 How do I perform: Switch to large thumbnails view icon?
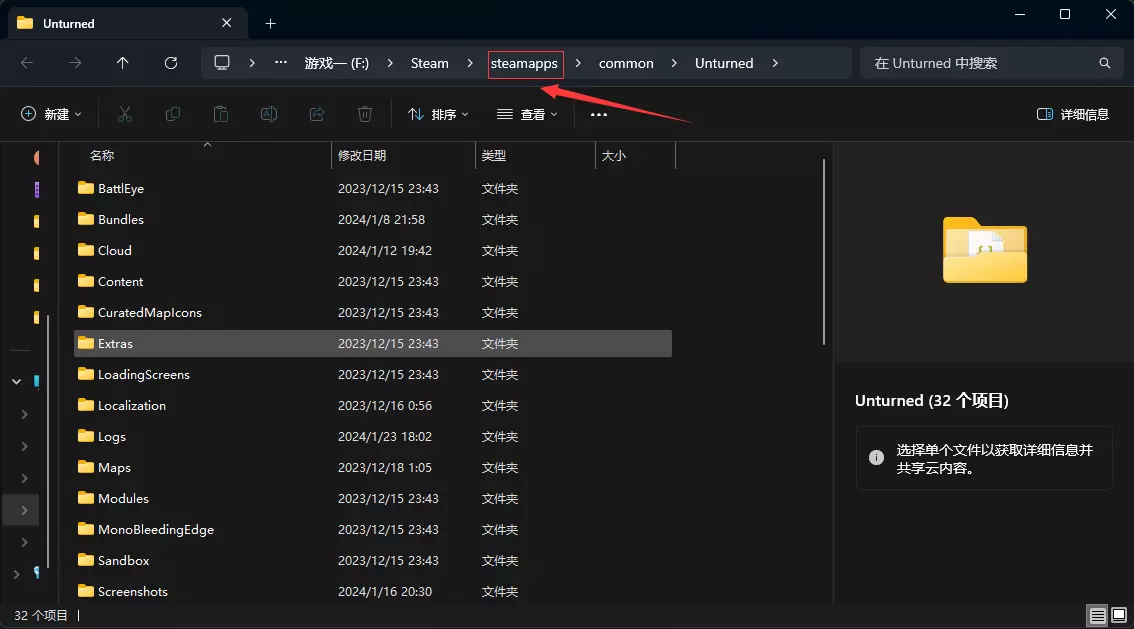(x=1119, y=615)
